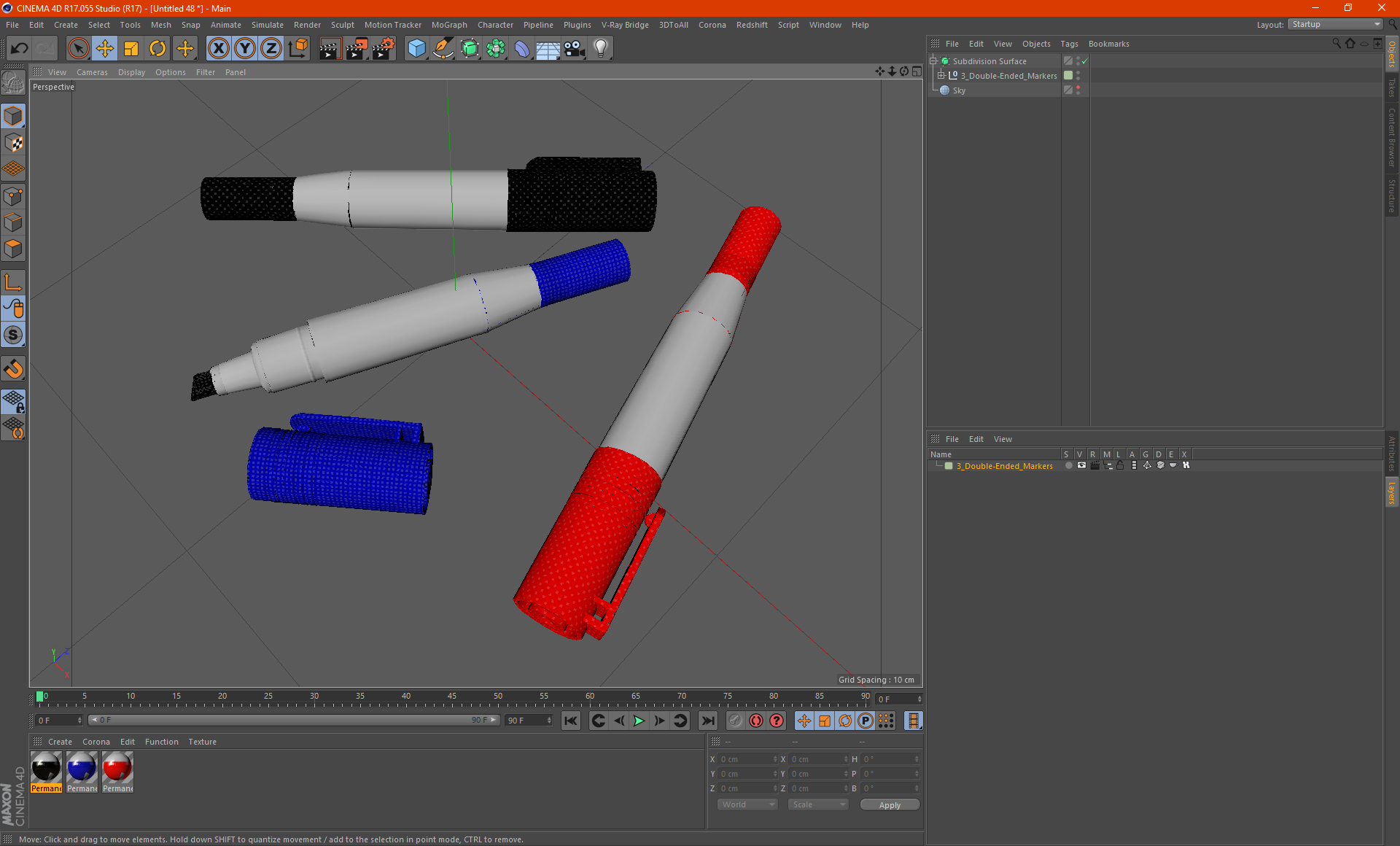Add floor environment object icon
The image size is (1400, 846).
tap(548, 49)
